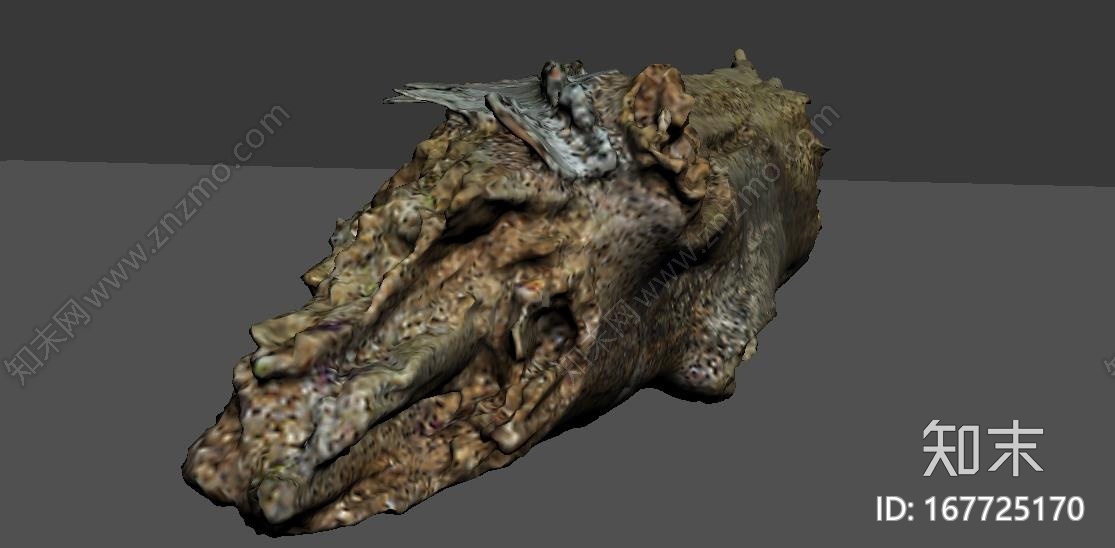Click the ID: 167725170 text
Screen dimensions: 1115x548
tap(979, 508)
